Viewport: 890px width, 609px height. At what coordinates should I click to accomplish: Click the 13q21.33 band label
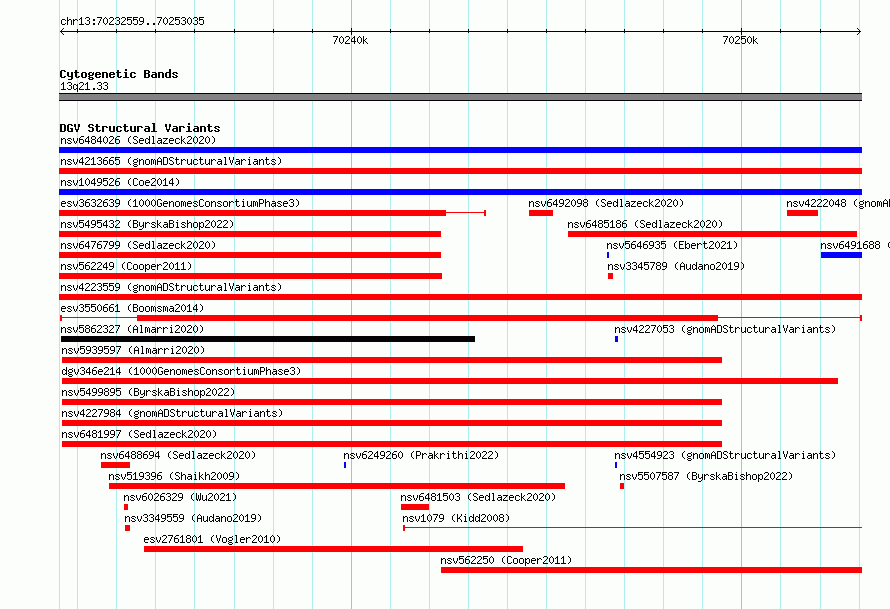pyautogui.click(x=84, y=86)
